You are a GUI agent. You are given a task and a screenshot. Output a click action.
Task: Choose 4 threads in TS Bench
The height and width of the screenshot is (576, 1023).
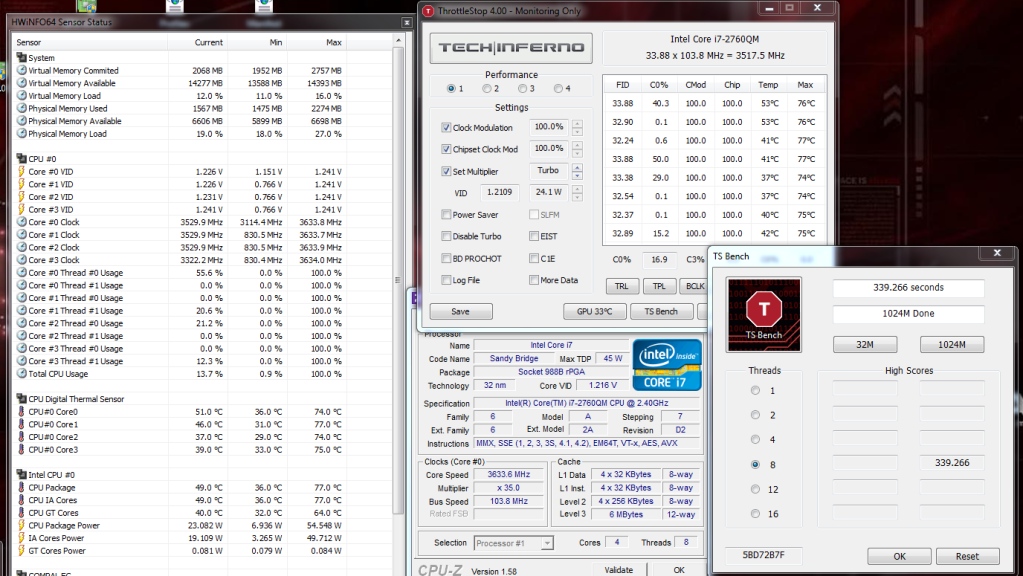point(756,440)
